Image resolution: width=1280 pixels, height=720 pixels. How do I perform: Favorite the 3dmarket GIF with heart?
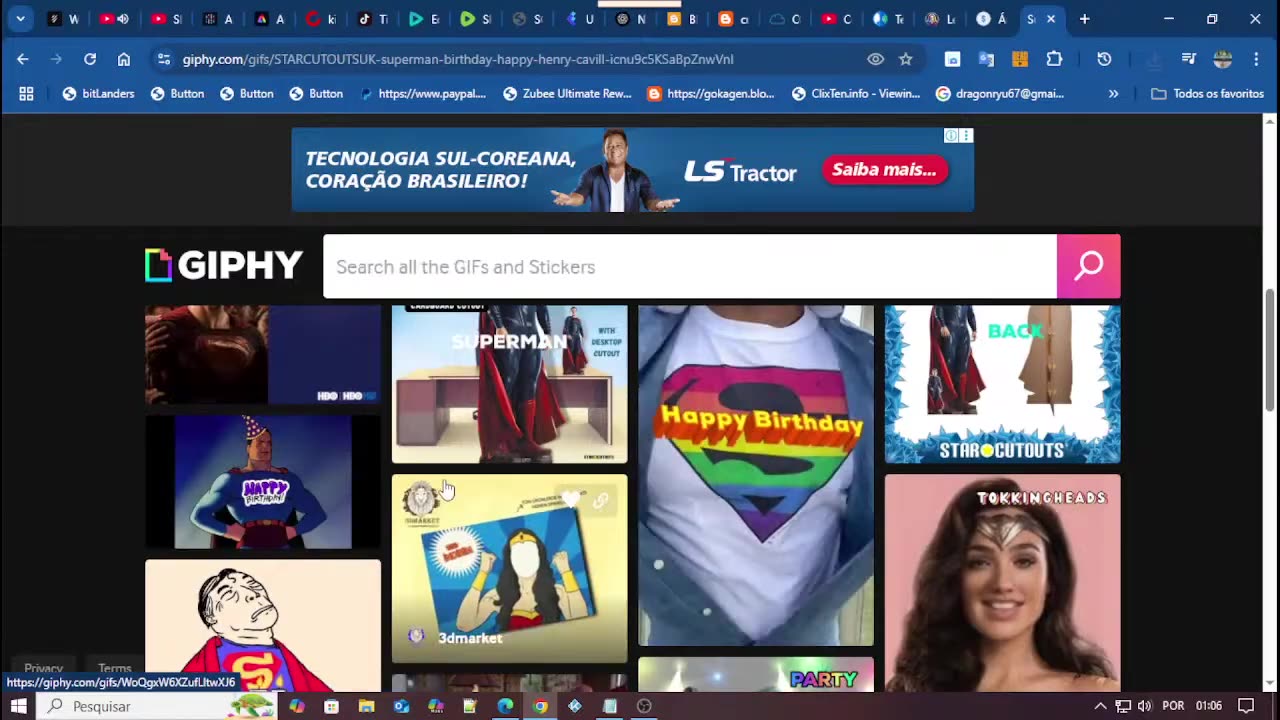pos(571,500)
